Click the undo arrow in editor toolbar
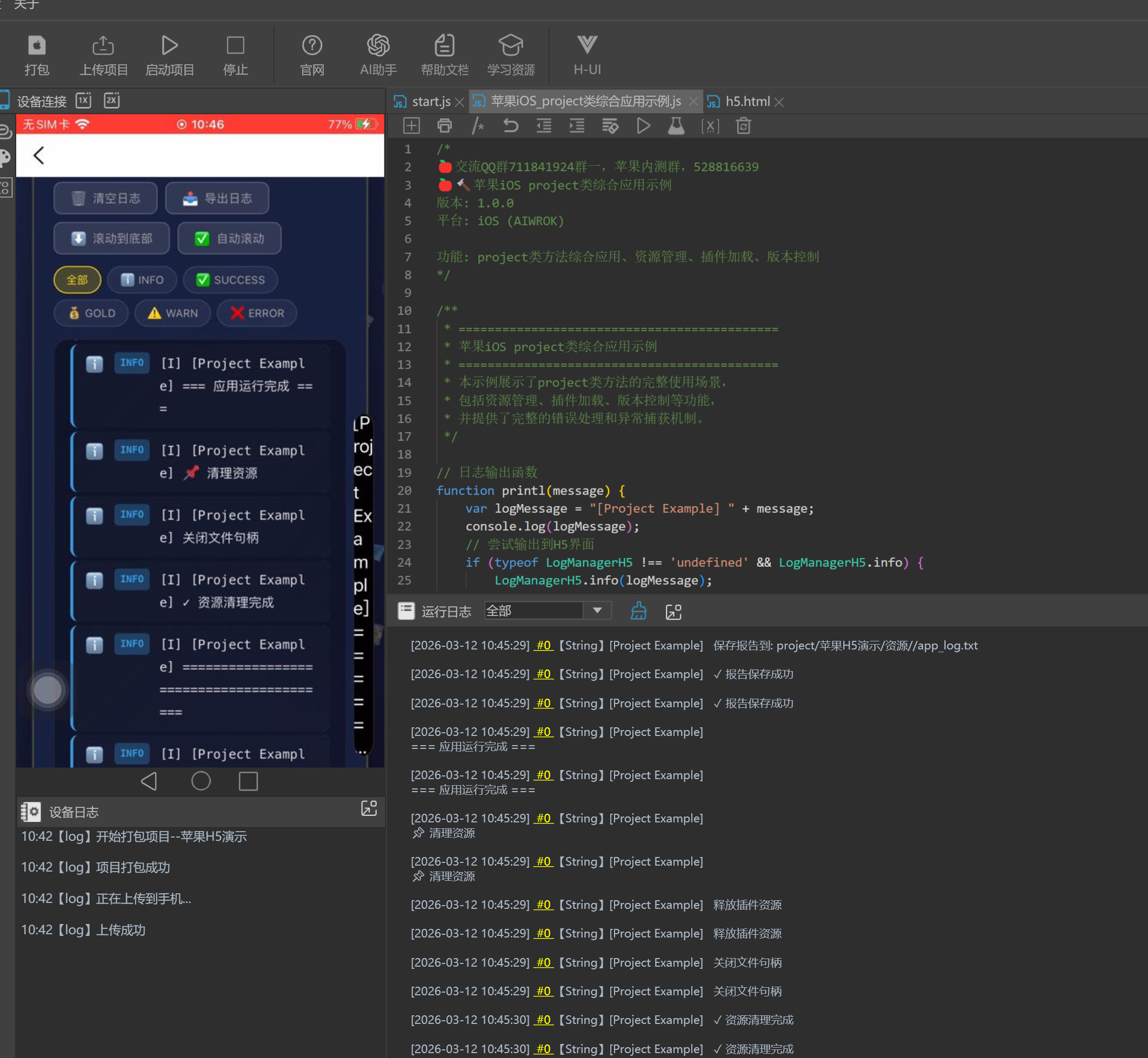The height and width of the screenshot is (1058, 1148). pos(510,125)
